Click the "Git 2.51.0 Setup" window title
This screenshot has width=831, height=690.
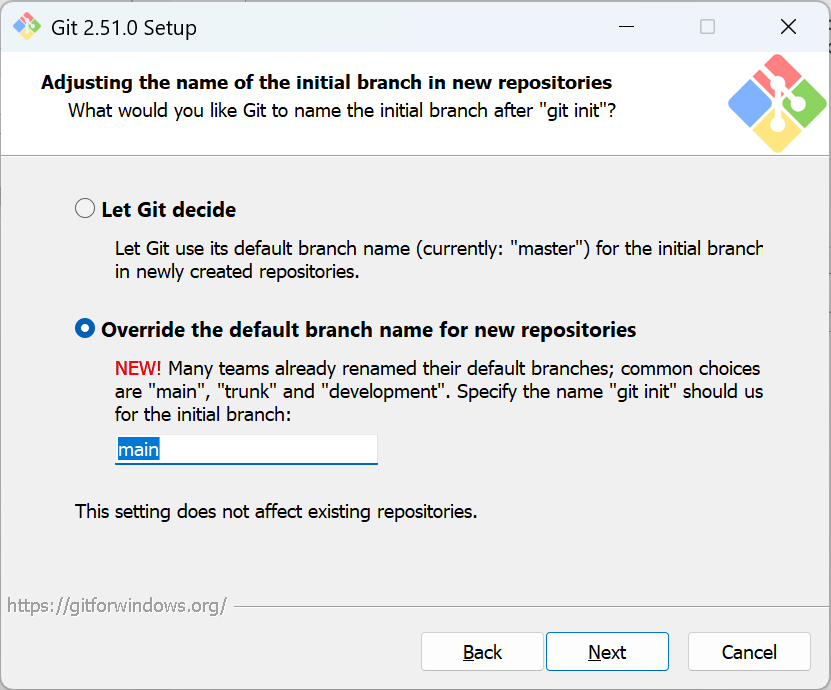click(x=123, y=28)
